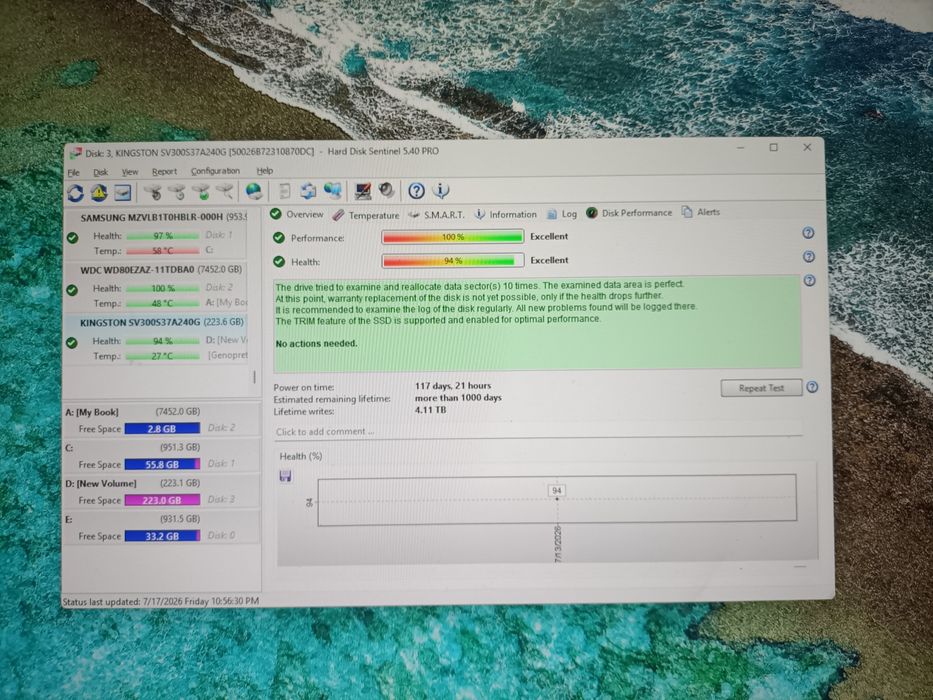Click the Performance 100 % bar
Image resolution: width=933 pixels, height=700 pixels.
452,237
